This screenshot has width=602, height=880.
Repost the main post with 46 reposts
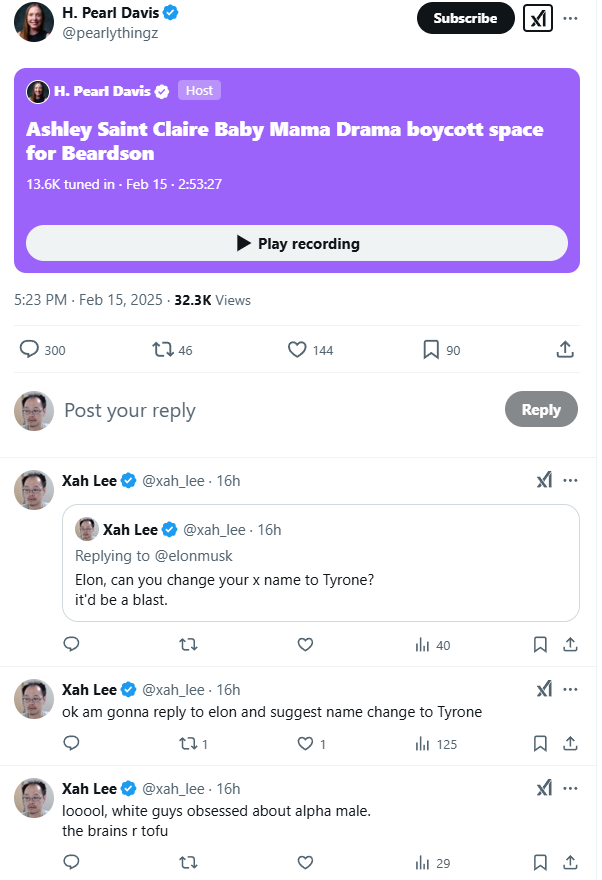pos(162,350)
